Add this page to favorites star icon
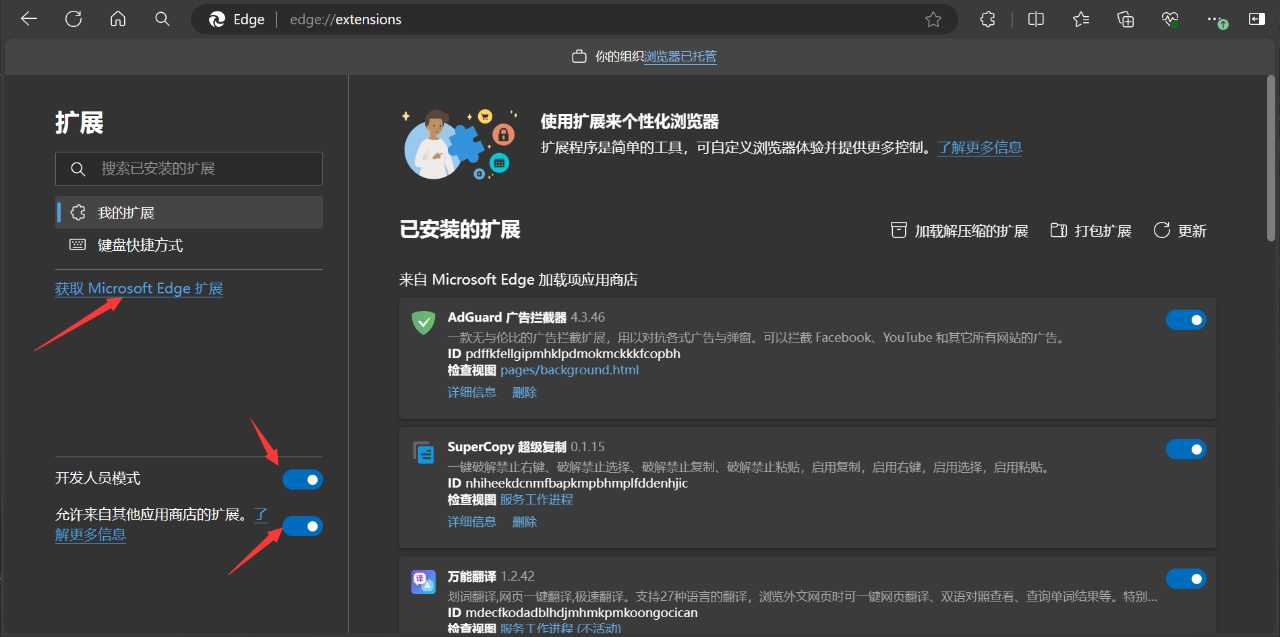1280x637 pixels. coord(933,19)
